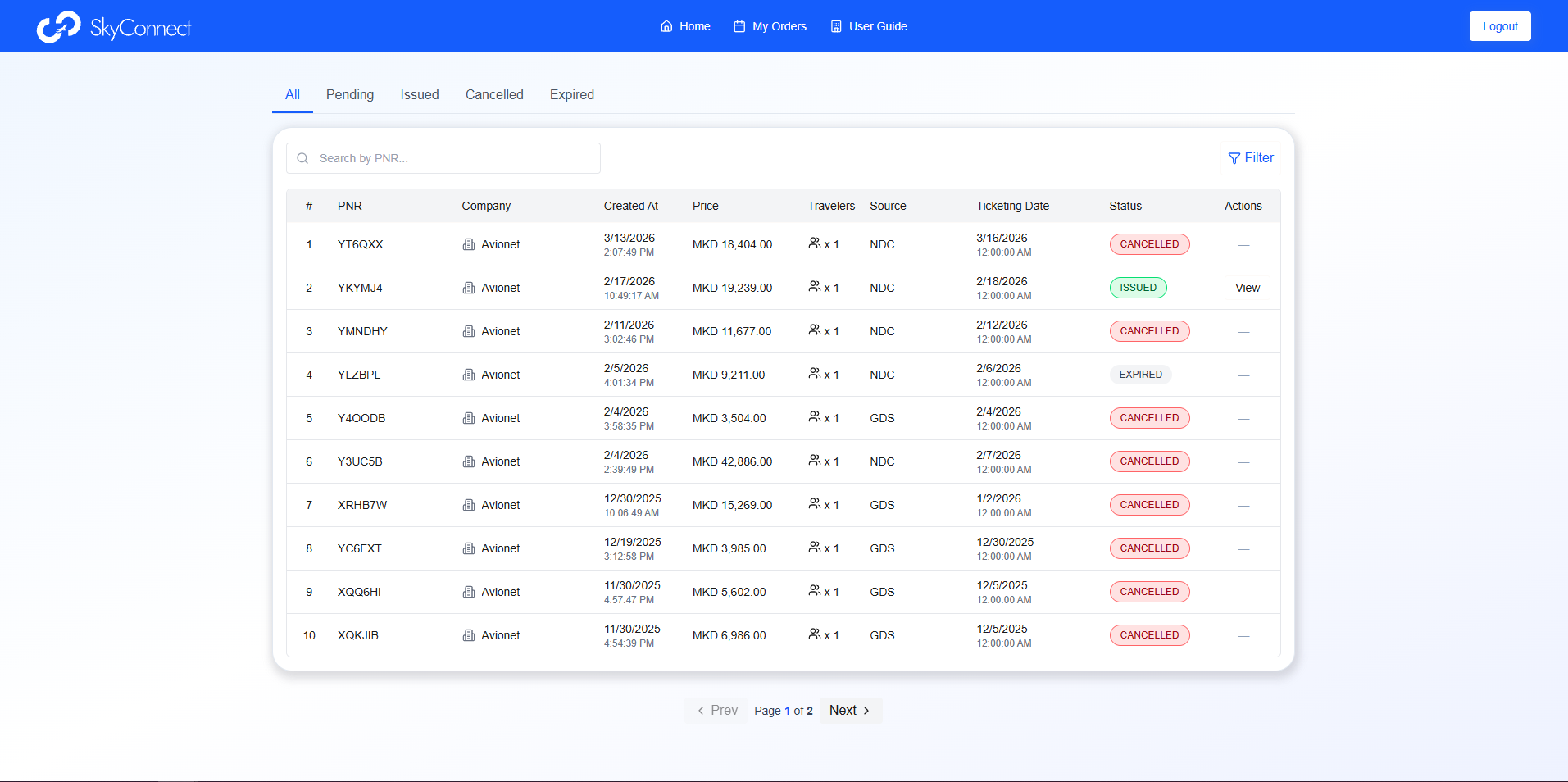This screenshot has height=782, width=1568.
Task: Click the building icon in the XQKJIB row
Action: [469, 635]
